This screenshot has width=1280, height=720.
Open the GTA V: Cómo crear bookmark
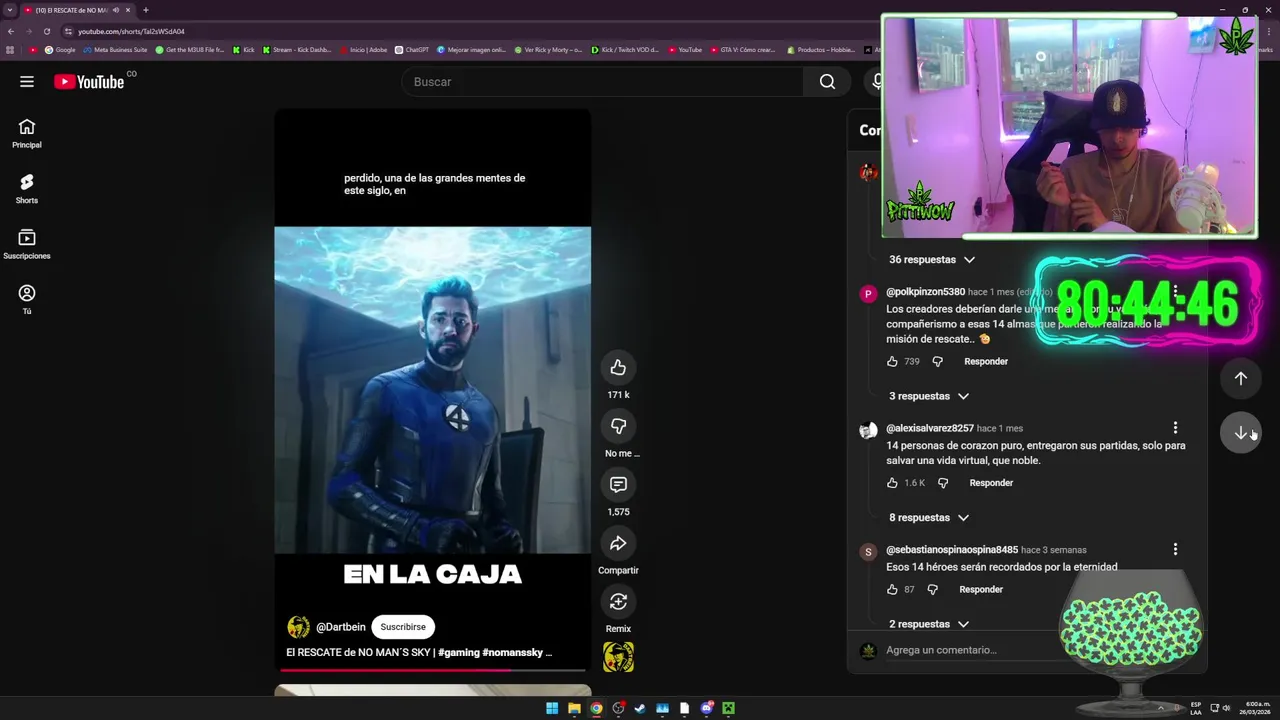point(742,50)
